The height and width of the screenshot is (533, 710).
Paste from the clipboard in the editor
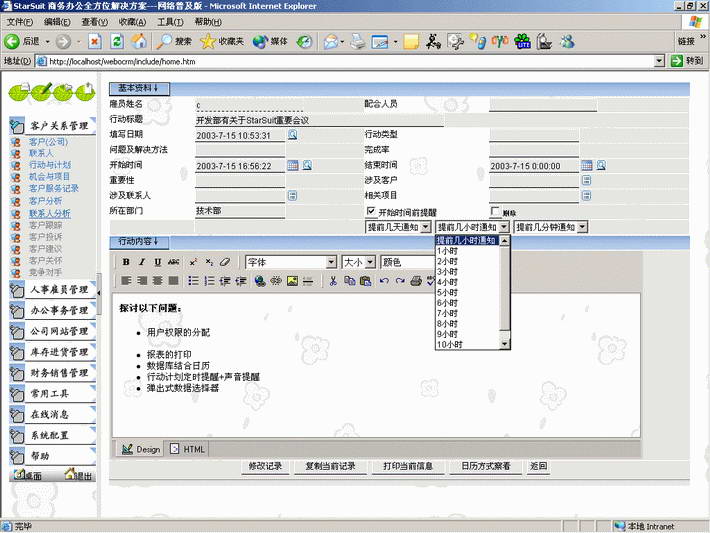pos(365,281)
